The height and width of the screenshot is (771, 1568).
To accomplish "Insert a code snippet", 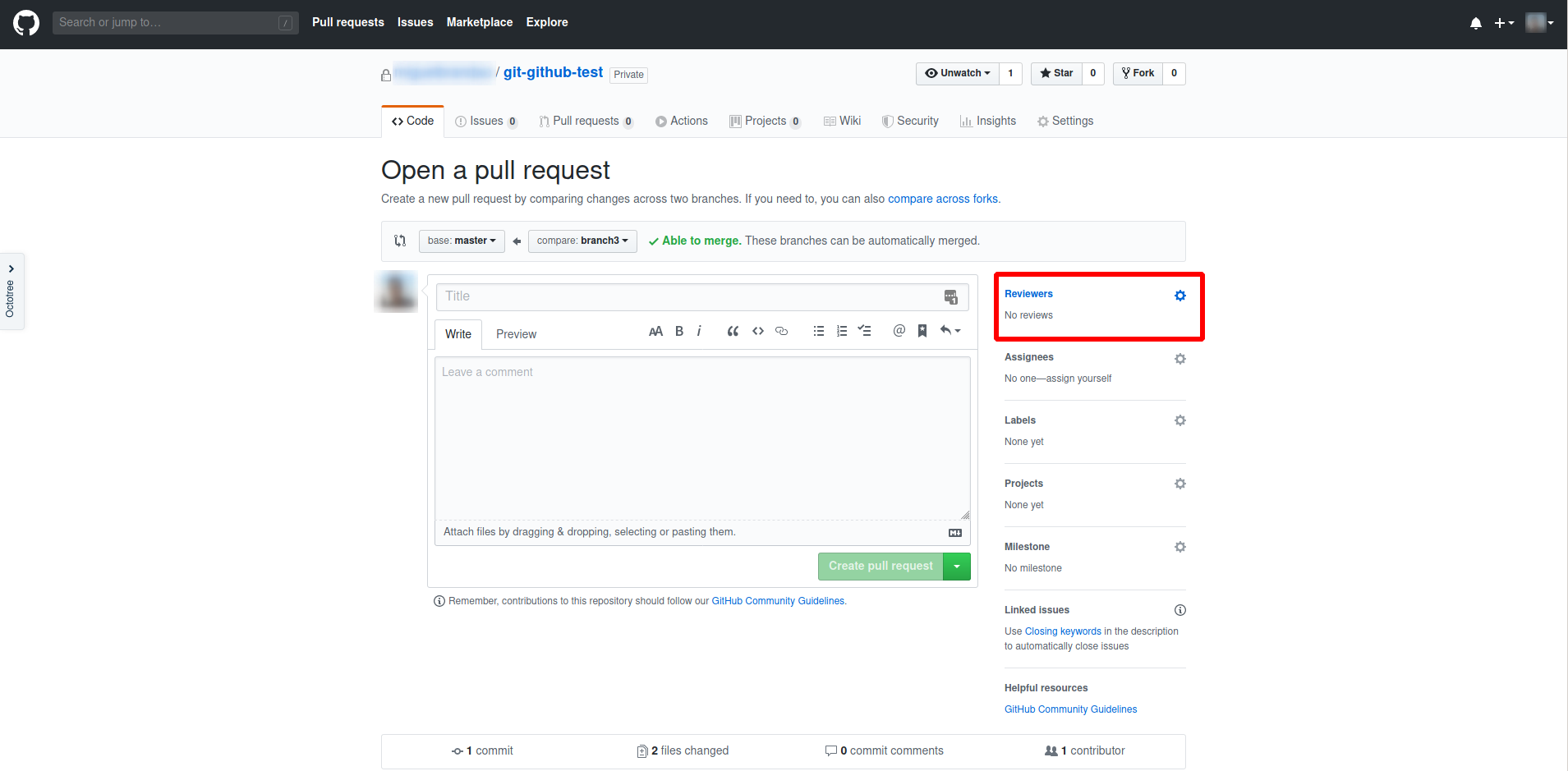I will point(758,331).
